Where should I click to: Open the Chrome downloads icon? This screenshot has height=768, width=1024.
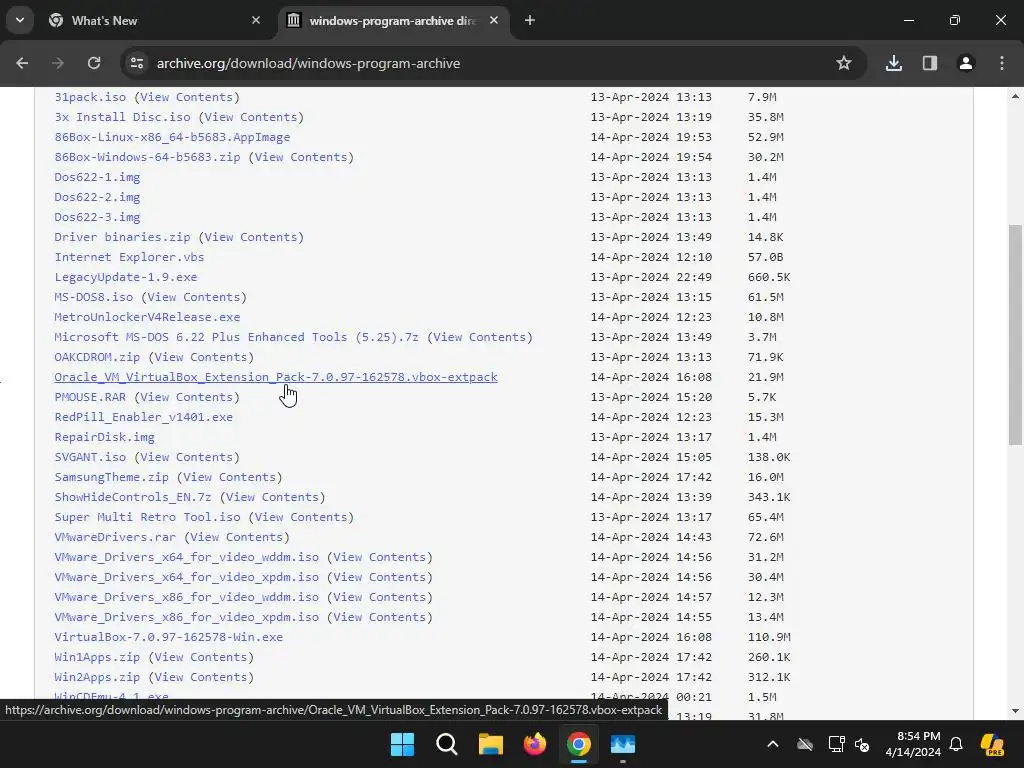coord(893,63)
